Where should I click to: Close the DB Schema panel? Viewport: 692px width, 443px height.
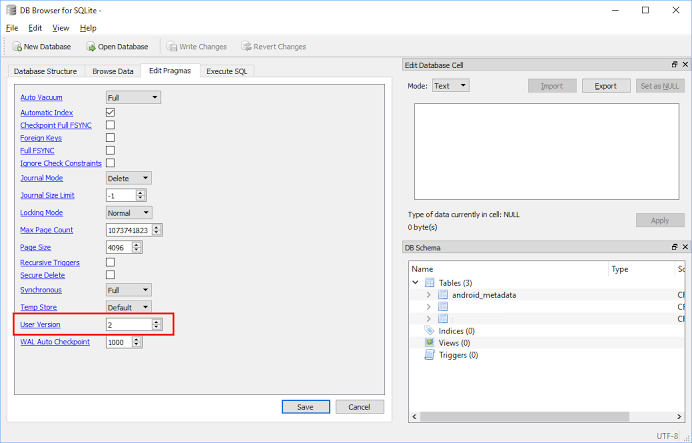click(x=685, y=247)
